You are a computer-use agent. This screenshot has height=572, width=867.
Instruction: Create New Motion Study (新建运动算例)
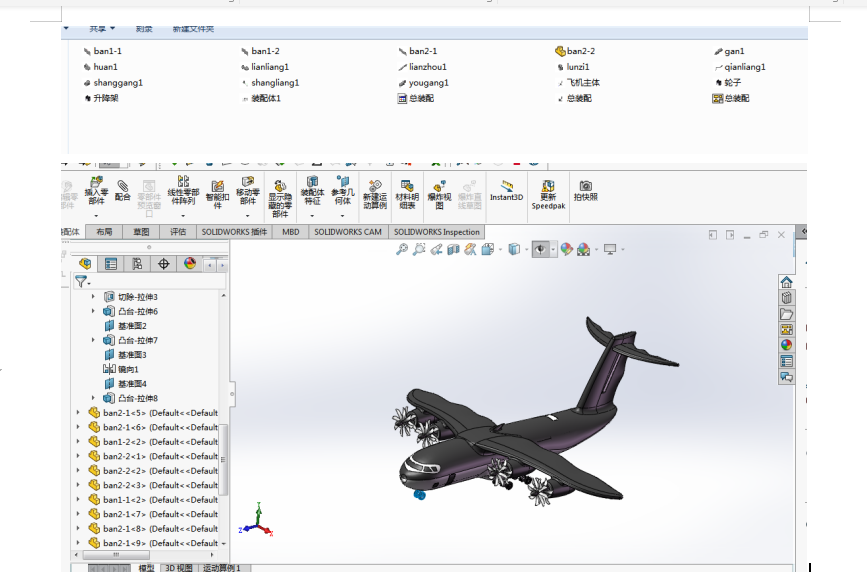pos(375,194)
